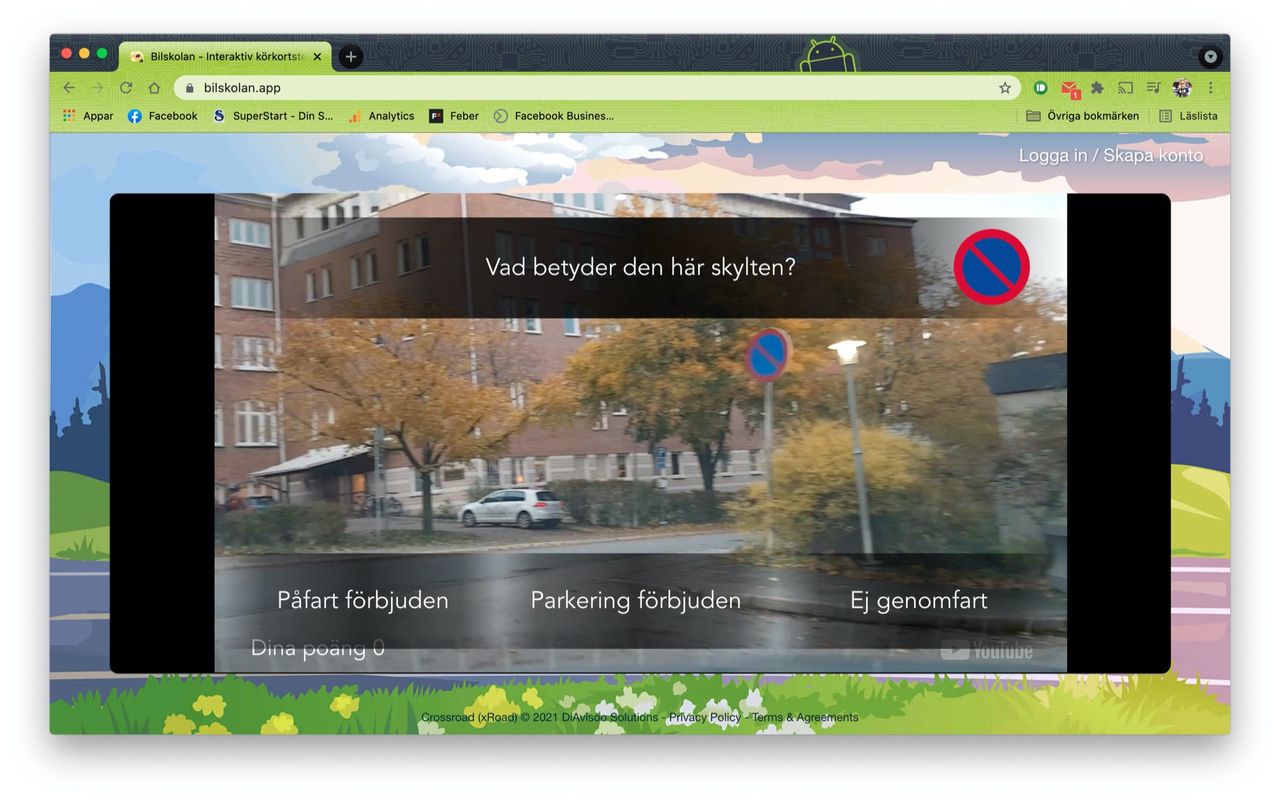The image size is (1280, 800).
Task: Select answer Parkering förbjuden
Action: tap(636, 600)
